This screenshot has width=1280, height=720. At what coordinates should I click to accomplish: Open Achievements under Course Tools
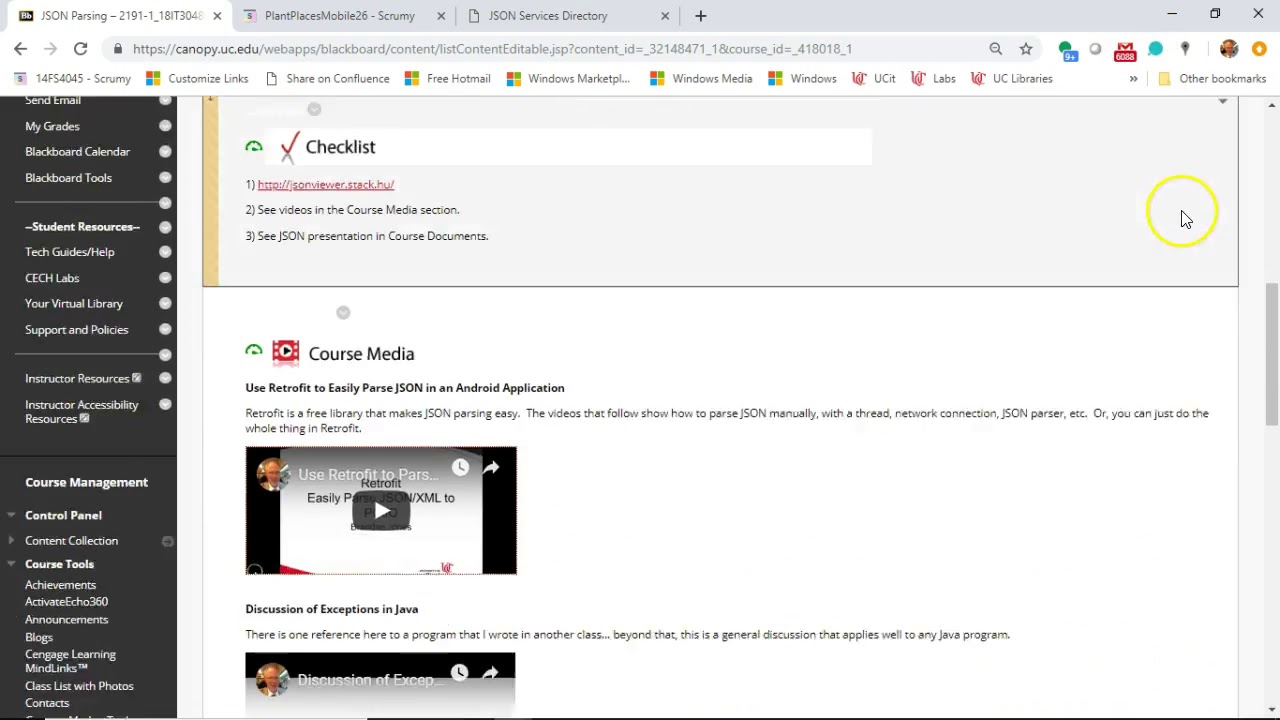click(x=60, y=585)
